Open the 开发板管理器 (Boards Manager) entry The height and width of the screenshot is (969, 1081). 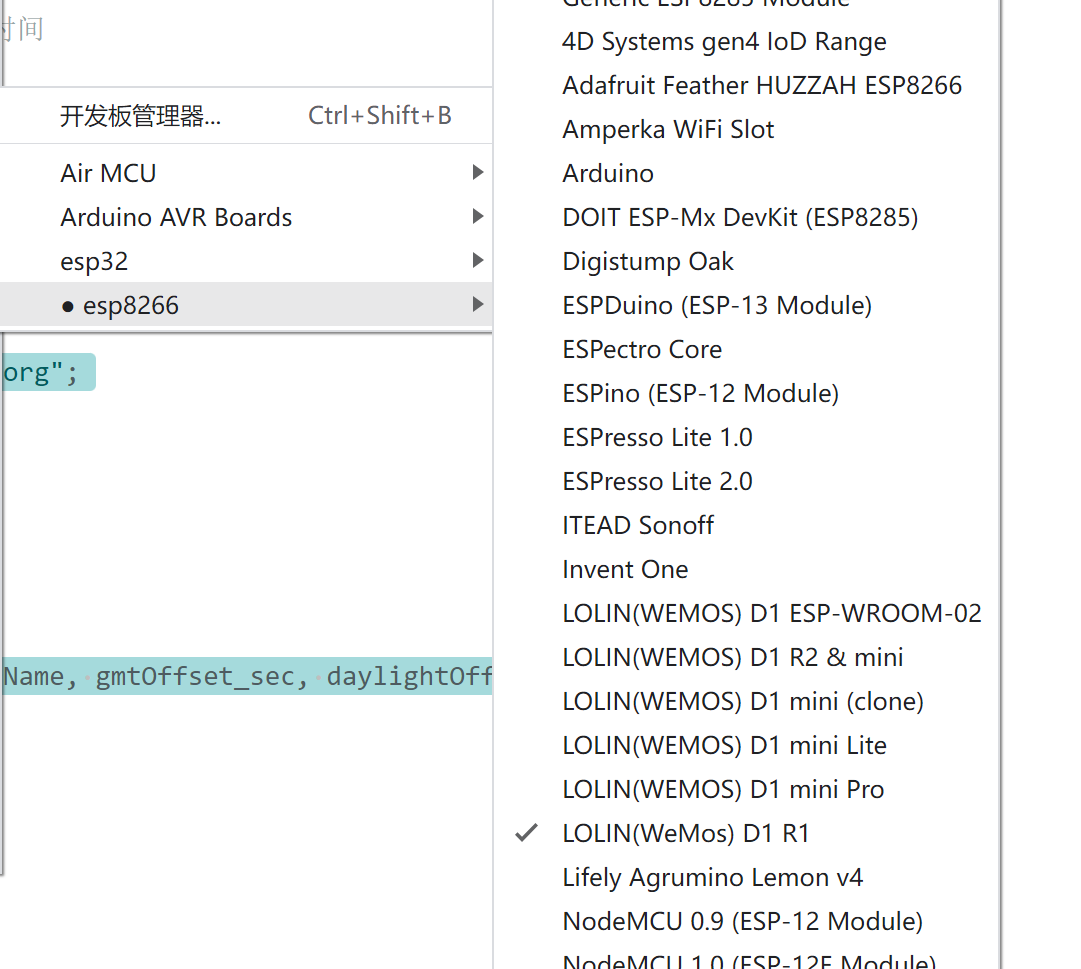click(x=246, y=116)
